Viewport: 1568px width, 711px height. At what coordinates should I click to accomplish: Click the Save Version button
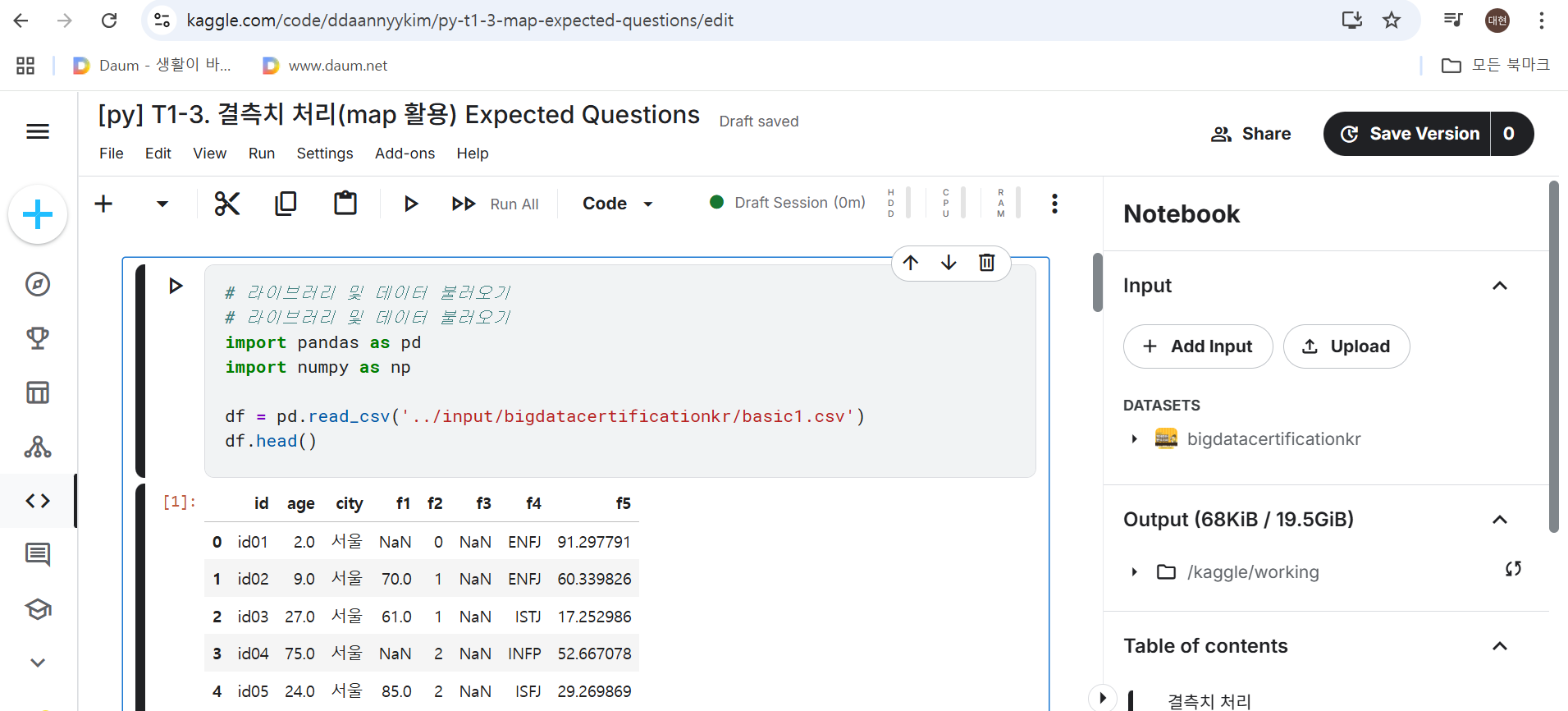1408,134
